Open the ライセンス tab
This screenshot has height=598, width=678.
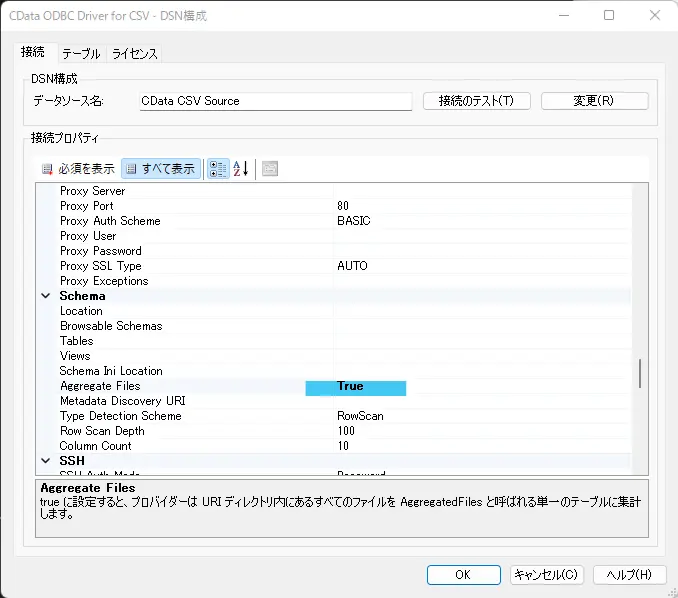[x=134, y=54]
